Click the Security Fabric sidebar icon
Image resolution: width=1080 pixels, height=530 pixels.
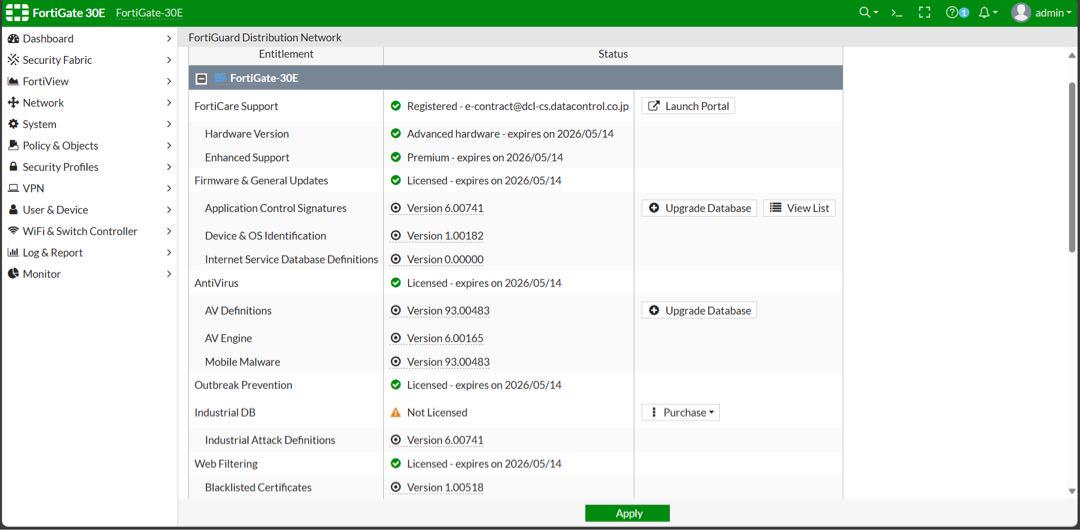point(13,60)
